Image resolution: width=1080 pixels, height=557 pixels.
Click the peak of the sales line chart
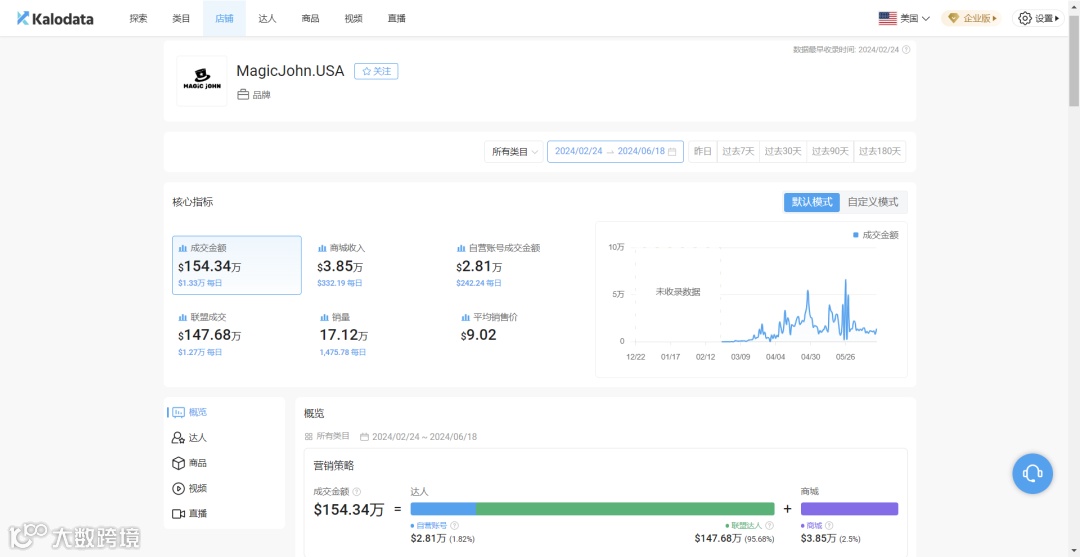845,281
